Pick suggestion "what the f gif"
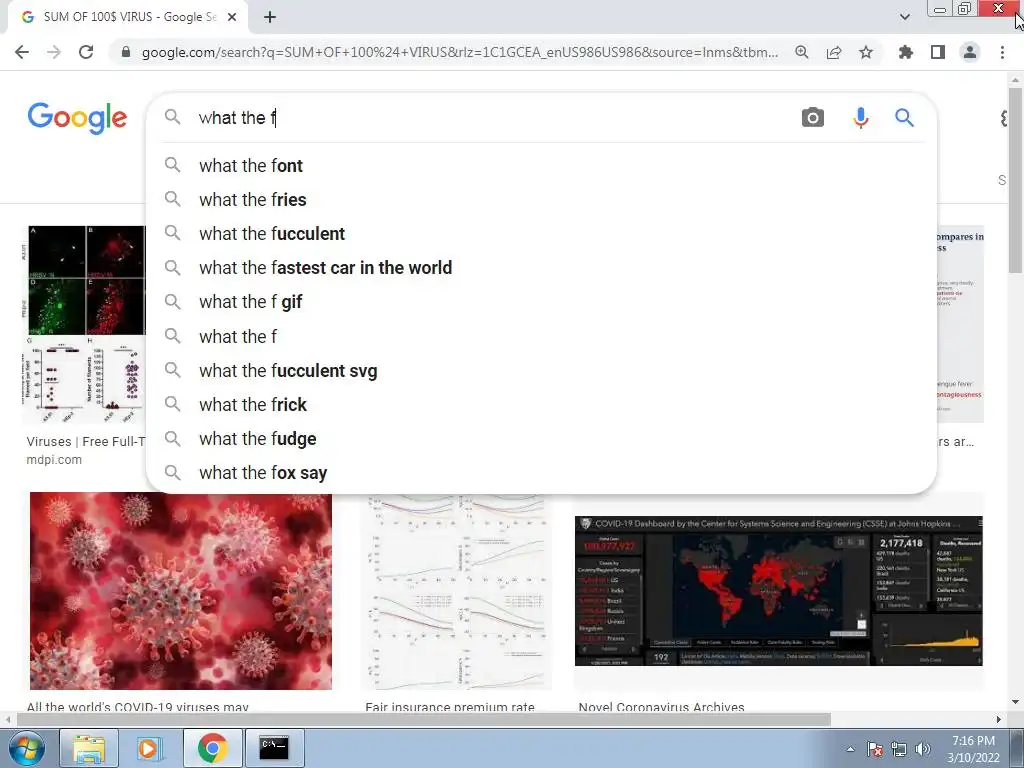The width and height of the screenshot is (1024, 768). pyautogui.click(x=541, y=302)
